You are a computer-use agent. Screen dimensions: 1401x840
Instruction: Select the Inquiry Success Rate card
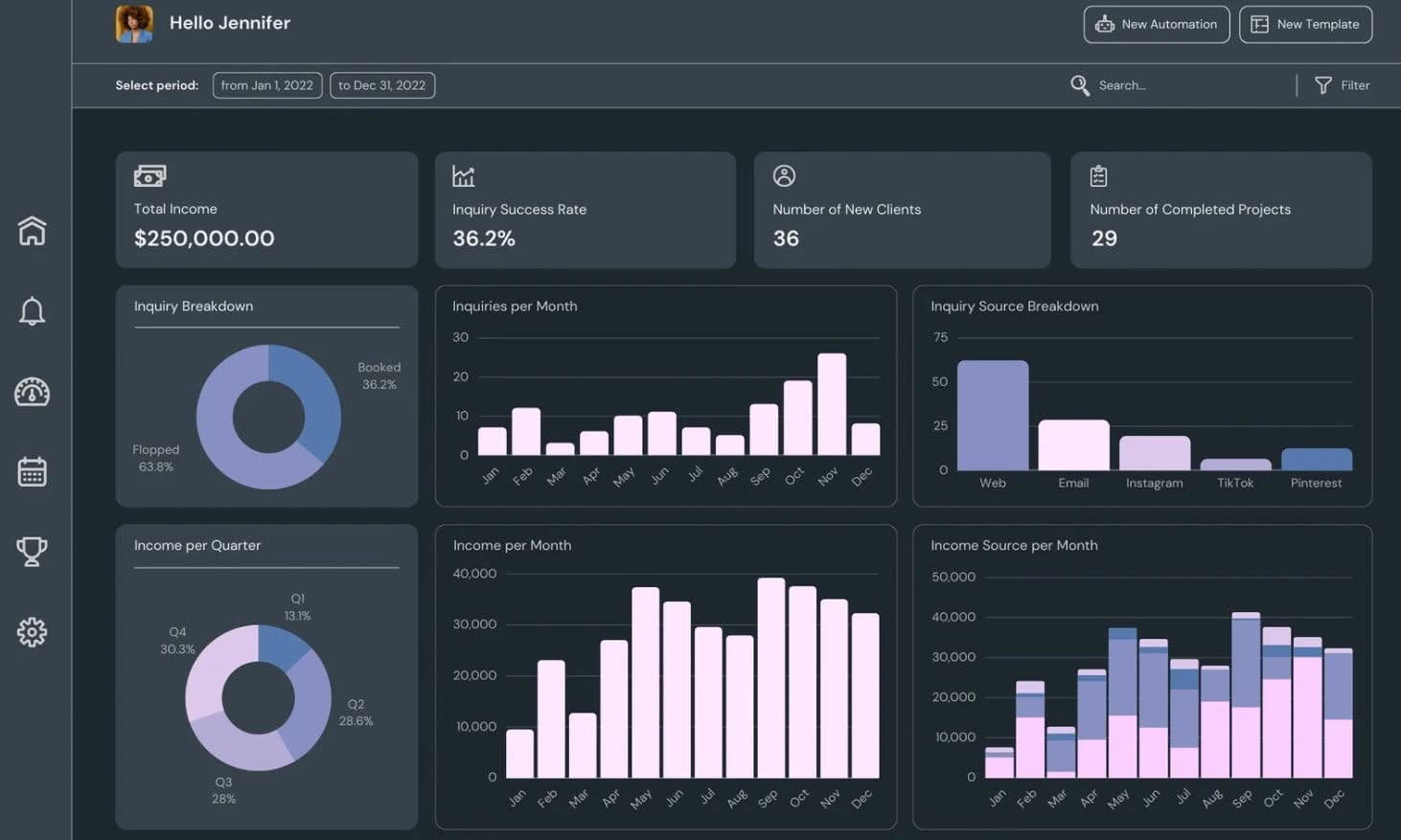[586, 210]
